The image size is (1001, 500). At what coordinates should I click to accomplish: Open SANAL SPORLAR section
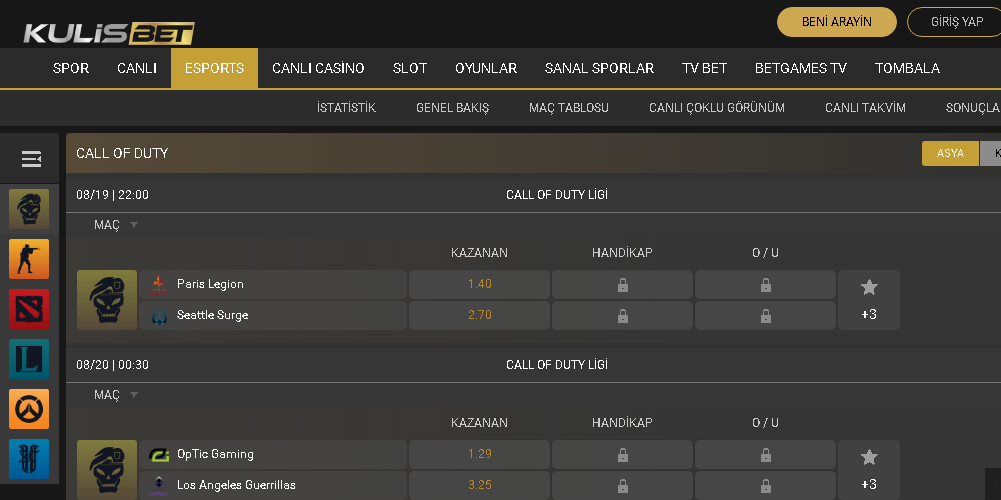[599, 68]
